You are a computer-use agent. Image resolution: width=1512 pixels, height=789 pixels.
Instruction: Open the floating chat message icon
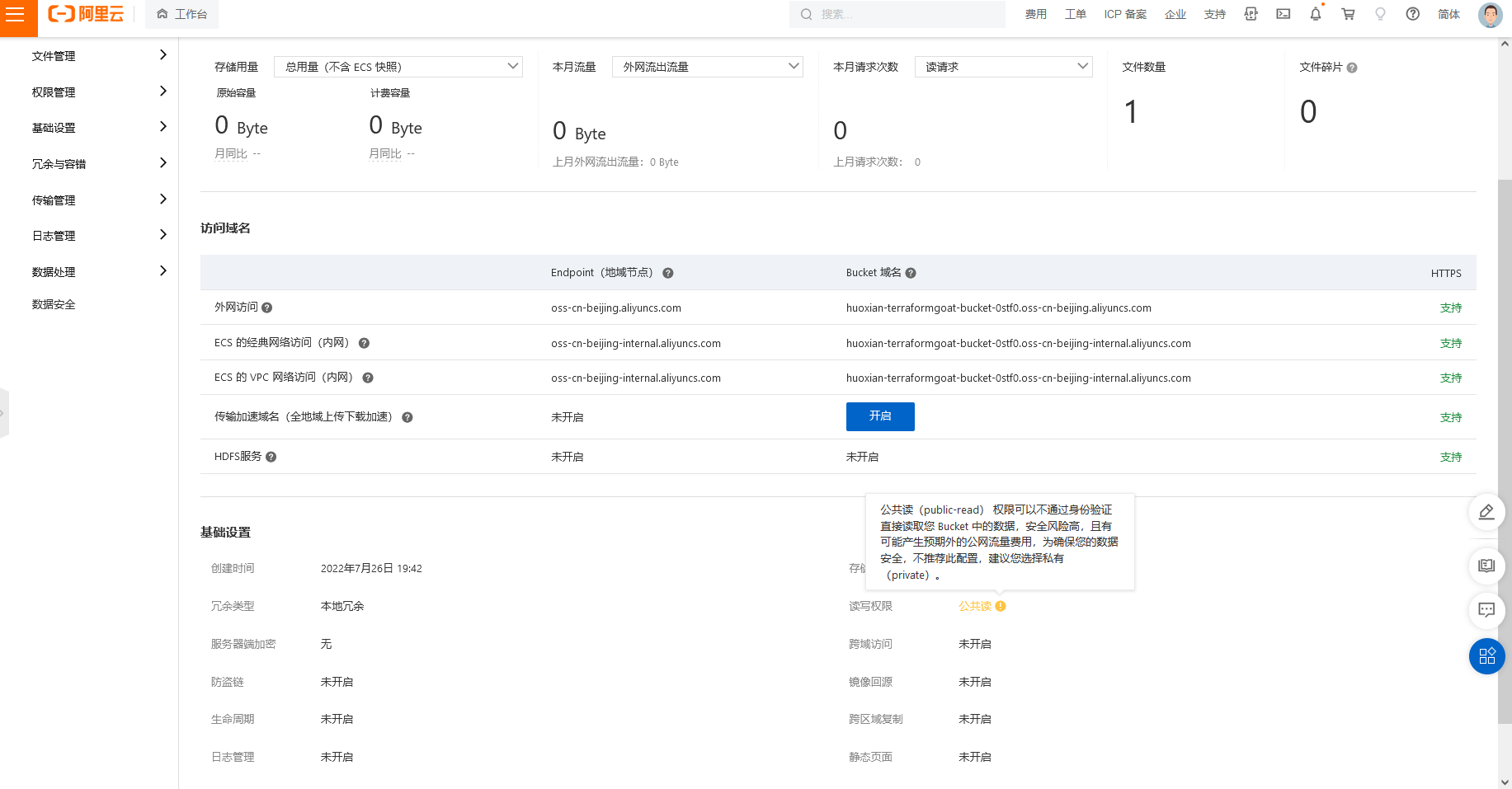(1486, 610)
